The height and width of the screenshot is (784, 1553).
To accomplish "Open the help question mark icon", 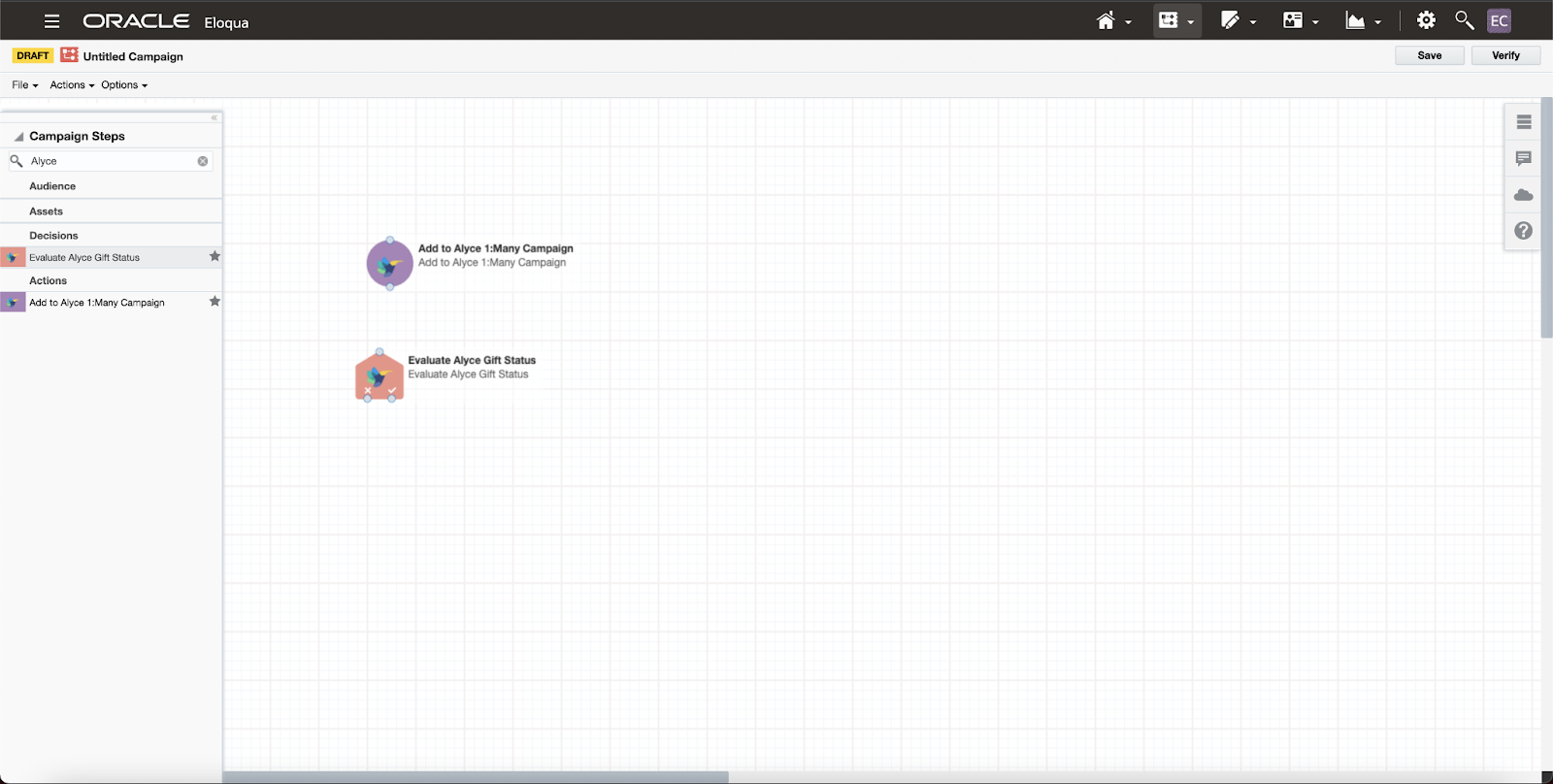I will (1524, 231).
